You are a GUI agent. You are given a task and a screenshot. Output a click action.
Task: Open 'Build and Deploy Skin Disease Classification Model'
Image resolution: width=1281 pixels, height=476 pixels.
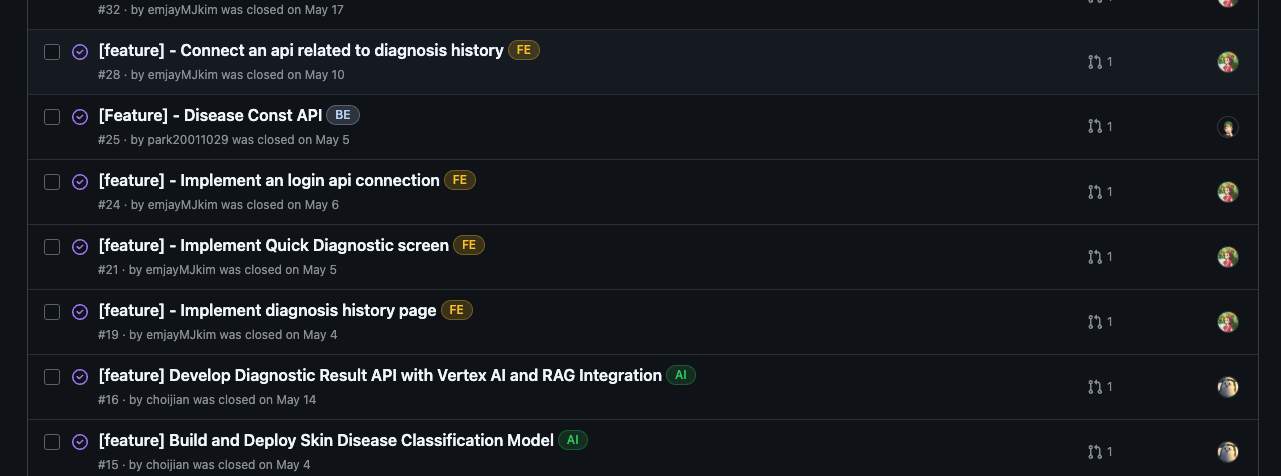326,440
